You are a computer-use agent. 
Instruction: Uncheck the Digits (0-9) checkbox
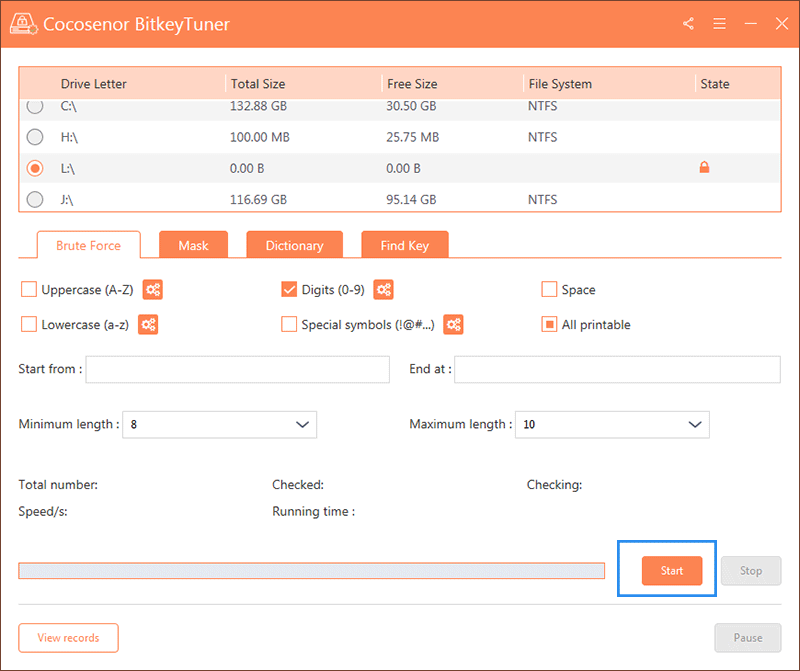289,289
